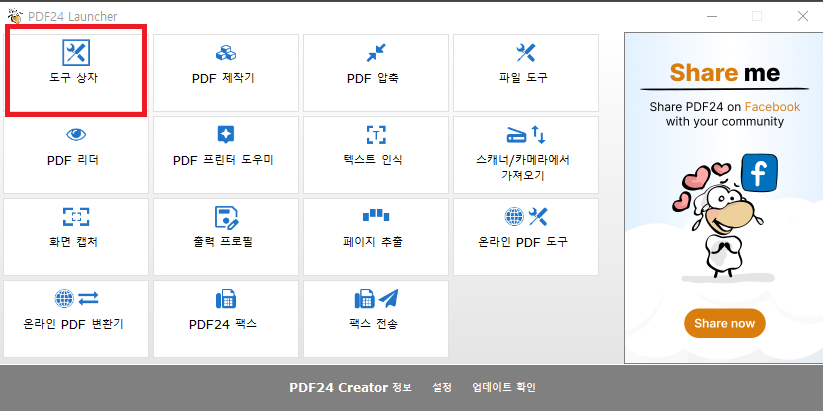This screenshot has width=823, height=411.
Task: Click the 온라인 PDF 도구 globe icon
Action: 514,216
